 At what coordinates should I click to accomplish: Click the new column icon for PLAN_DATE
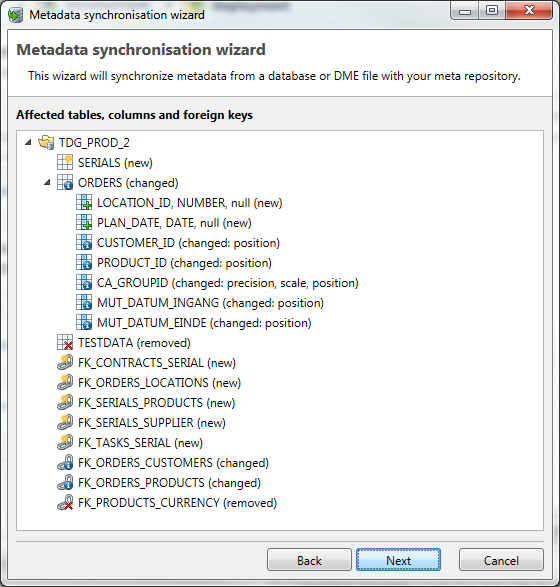click(x=84, y=223)
